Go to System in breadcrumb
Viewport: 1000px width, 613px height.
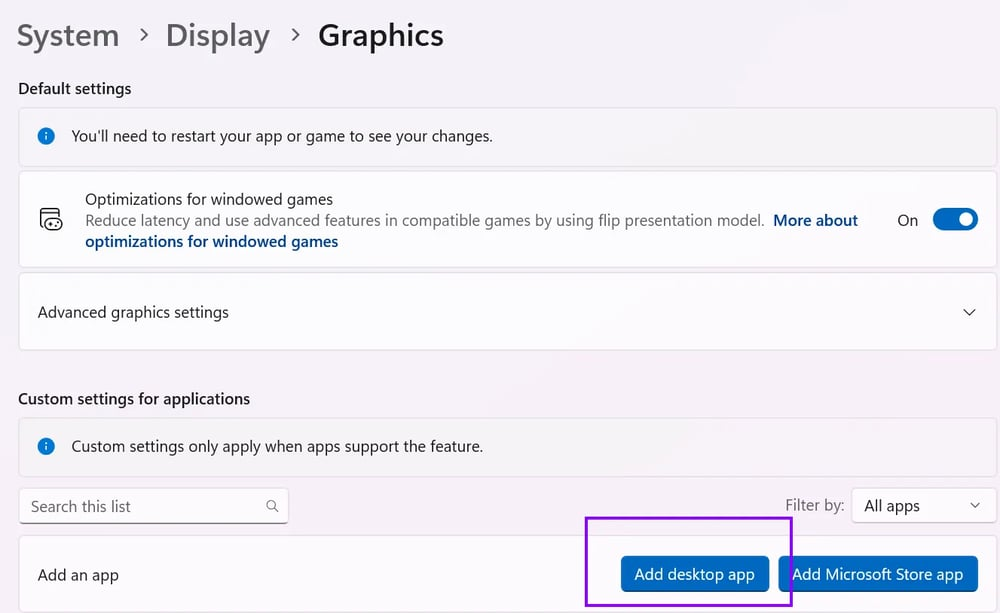pos(68,36)
